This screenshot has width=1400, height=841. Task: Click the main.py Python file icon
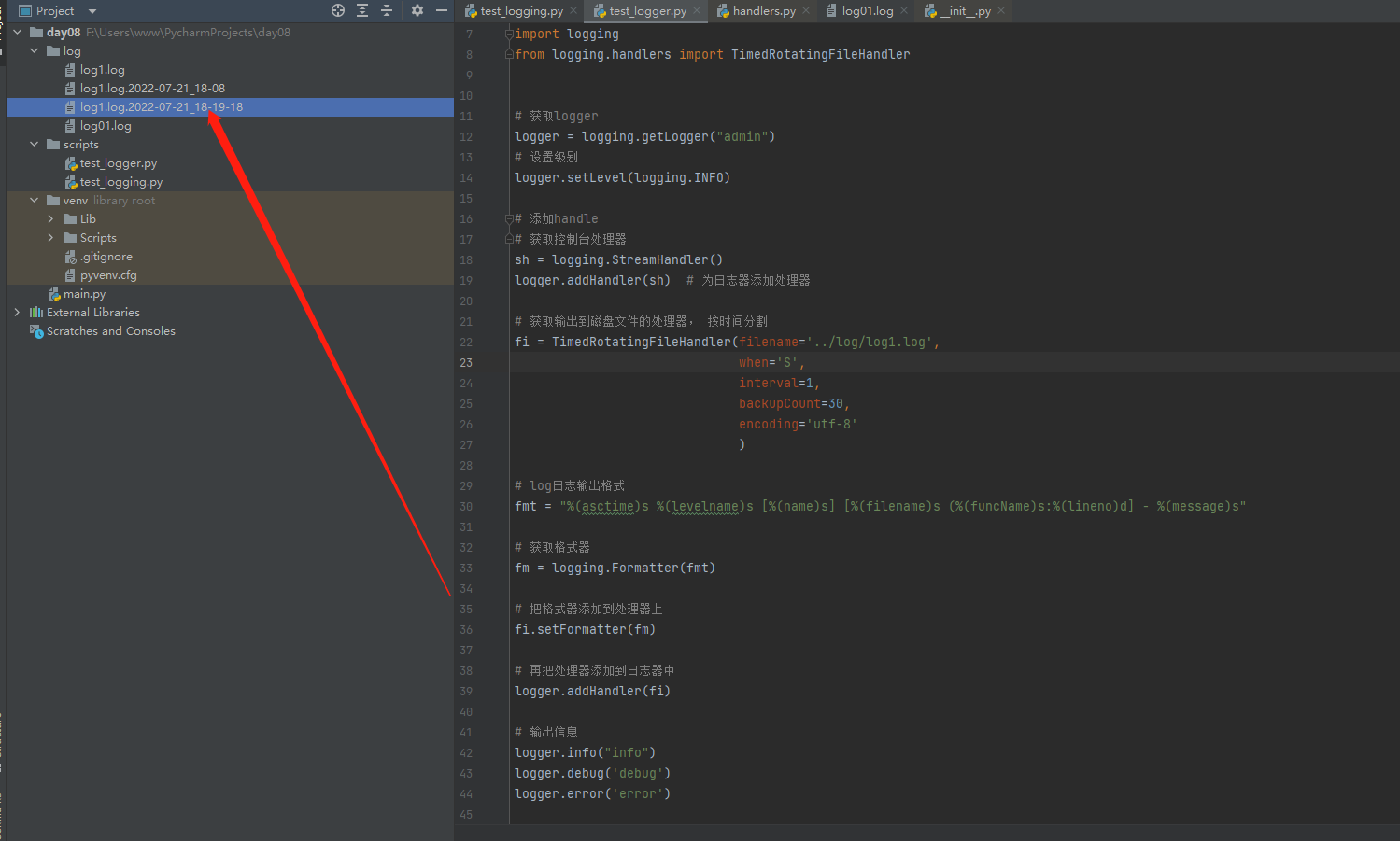click(x=54, y=294)
